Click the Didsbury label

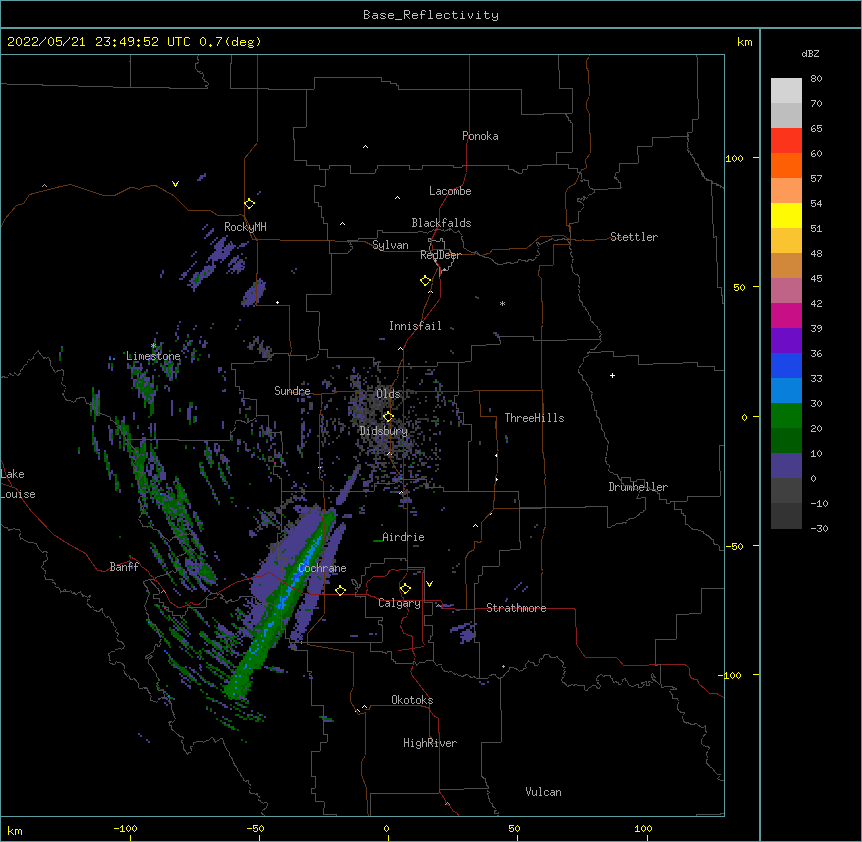384,431
